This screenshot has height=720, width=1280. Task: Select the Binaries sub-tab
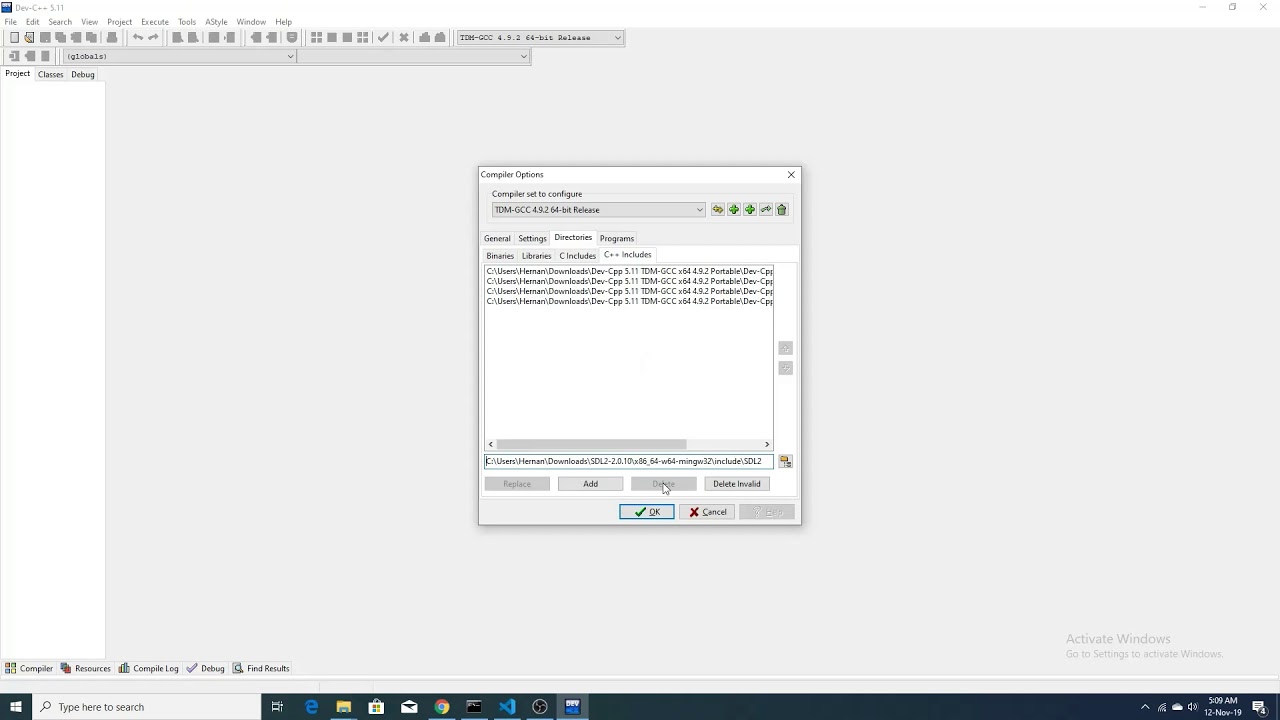coord(500,256)
